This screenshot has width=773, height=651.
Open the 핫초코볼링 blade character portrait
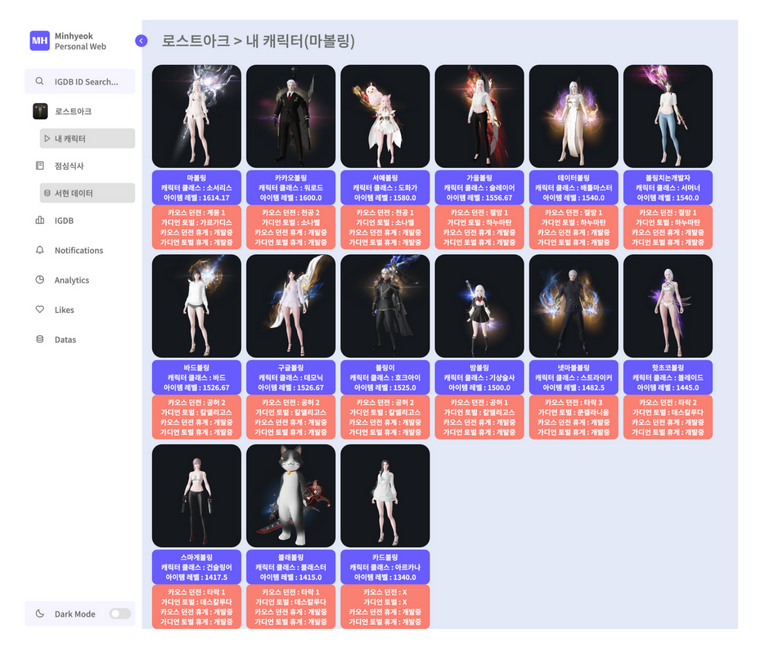(x=668, y=306)
